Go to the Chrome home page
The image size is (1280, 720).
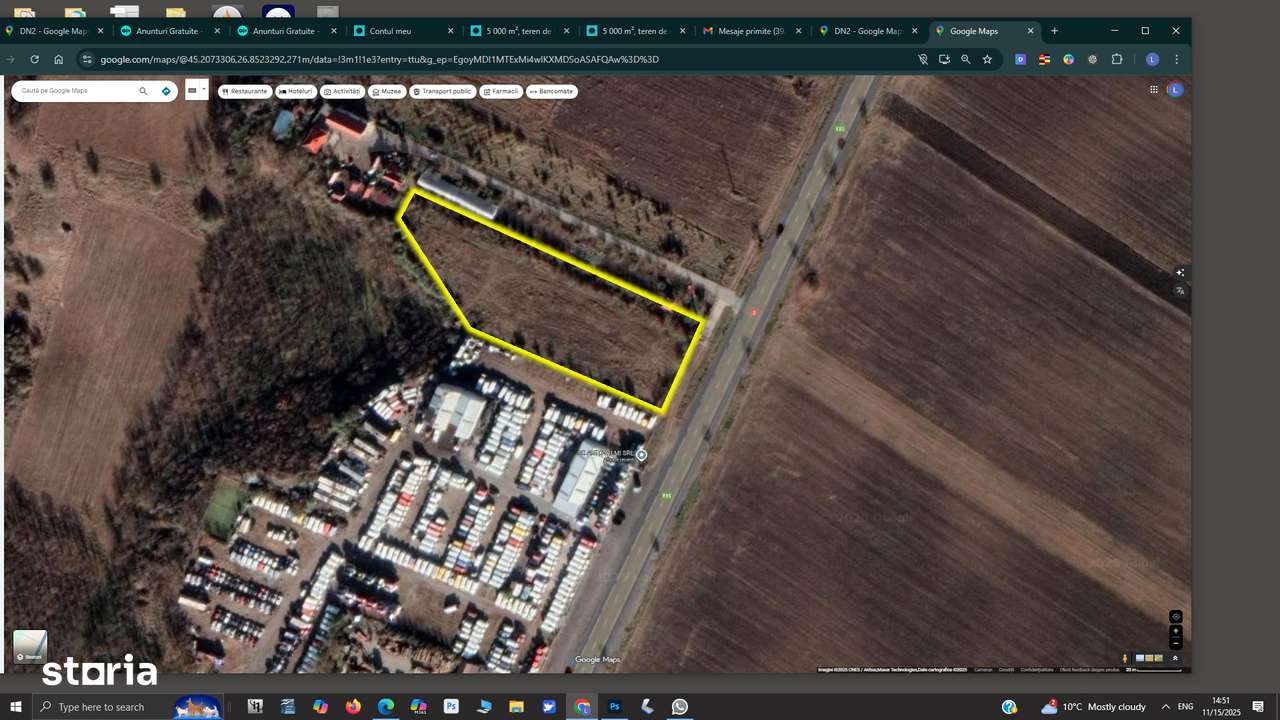(59, 59)
